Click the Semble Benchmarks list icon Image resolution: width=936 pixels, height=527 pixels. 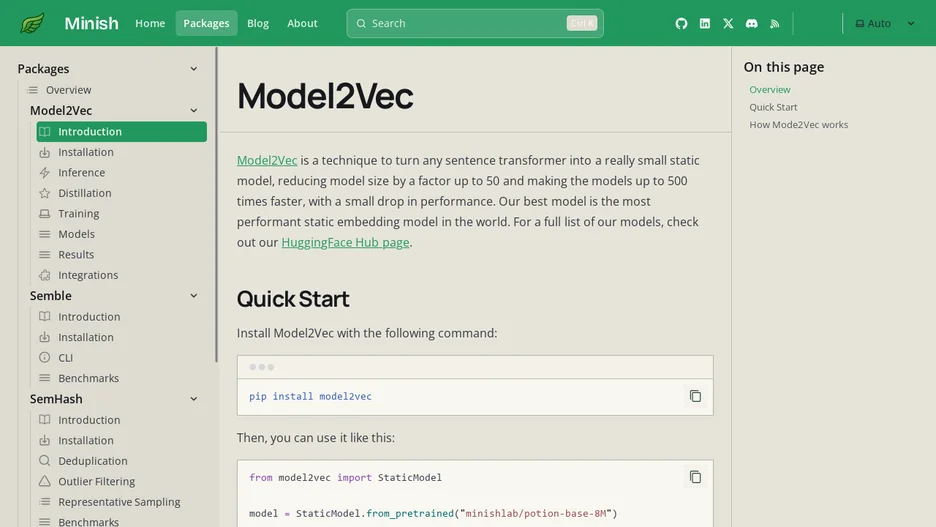point(45,378)
